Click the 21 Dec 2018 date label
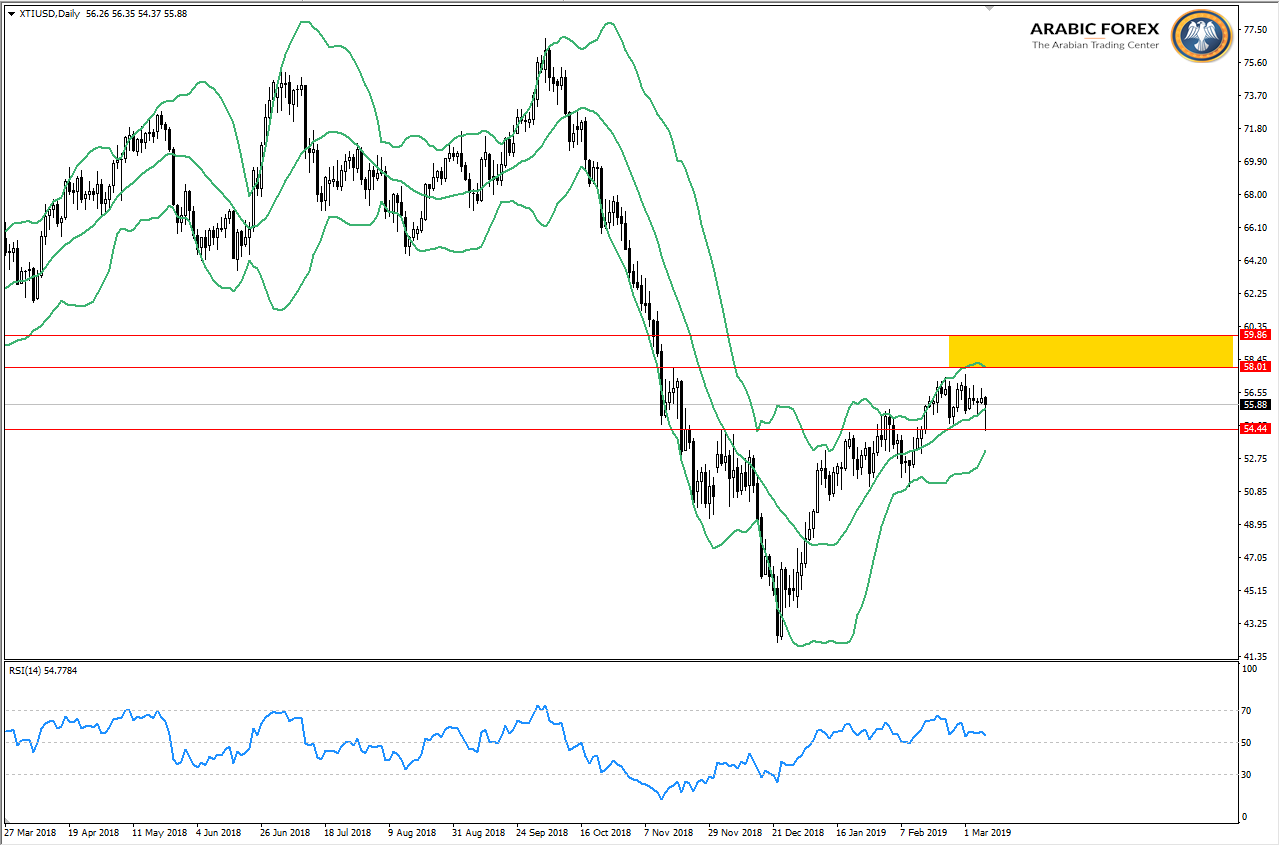This screenshot has width=1280, height=846. click(x=799, y=831)
